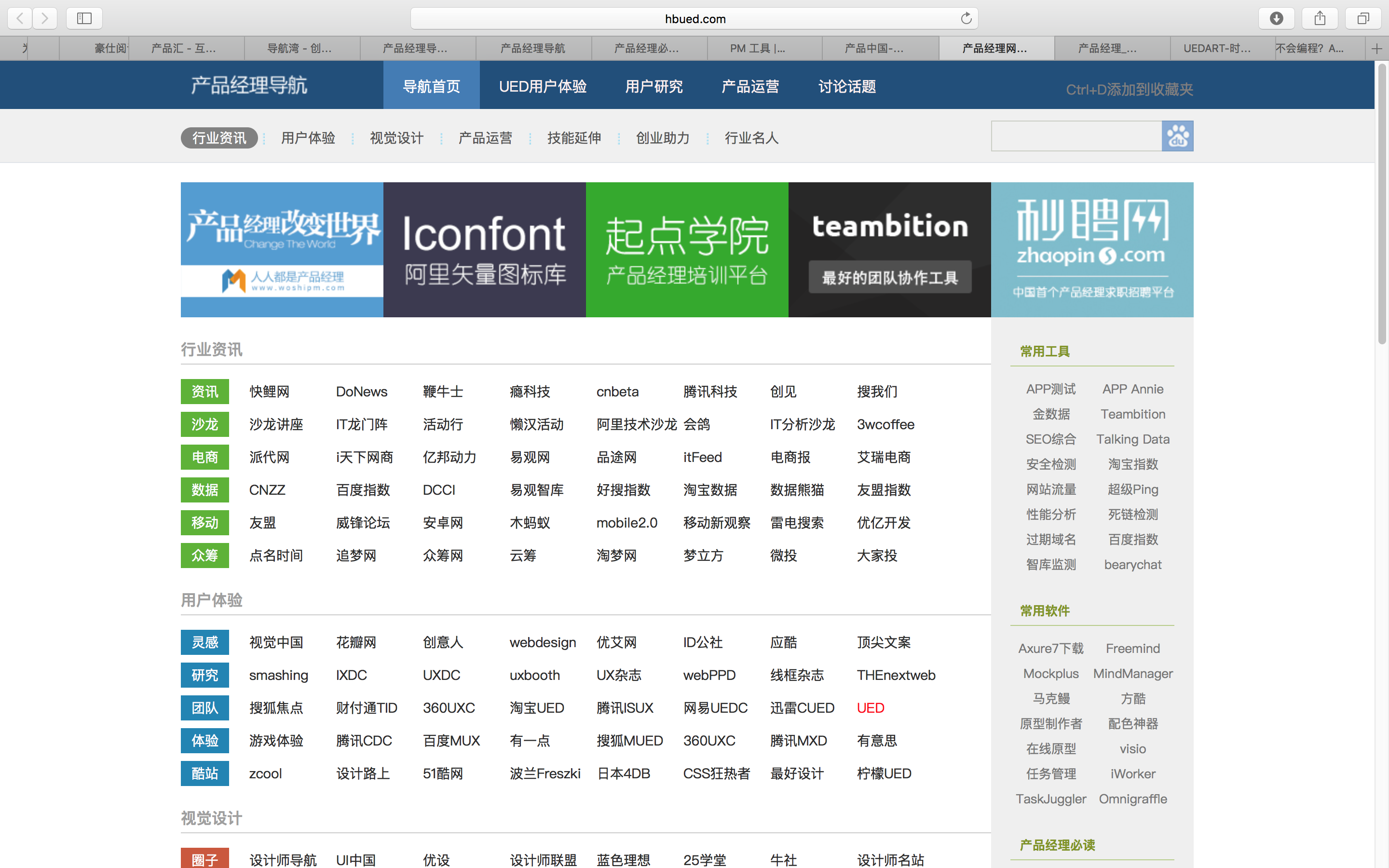Open the UED用户体验 nav menu item

pos(543,86)
